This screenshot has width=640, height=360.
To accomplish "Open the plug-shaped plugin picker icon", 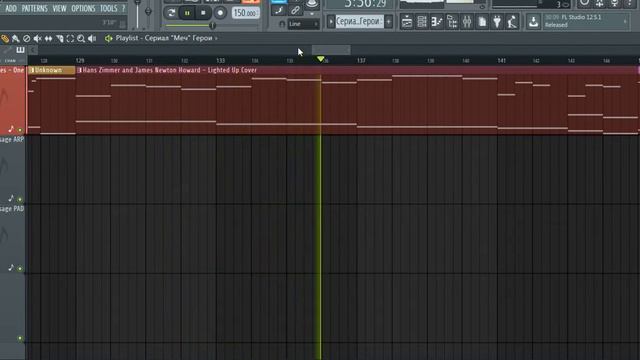I will [497, 22].
